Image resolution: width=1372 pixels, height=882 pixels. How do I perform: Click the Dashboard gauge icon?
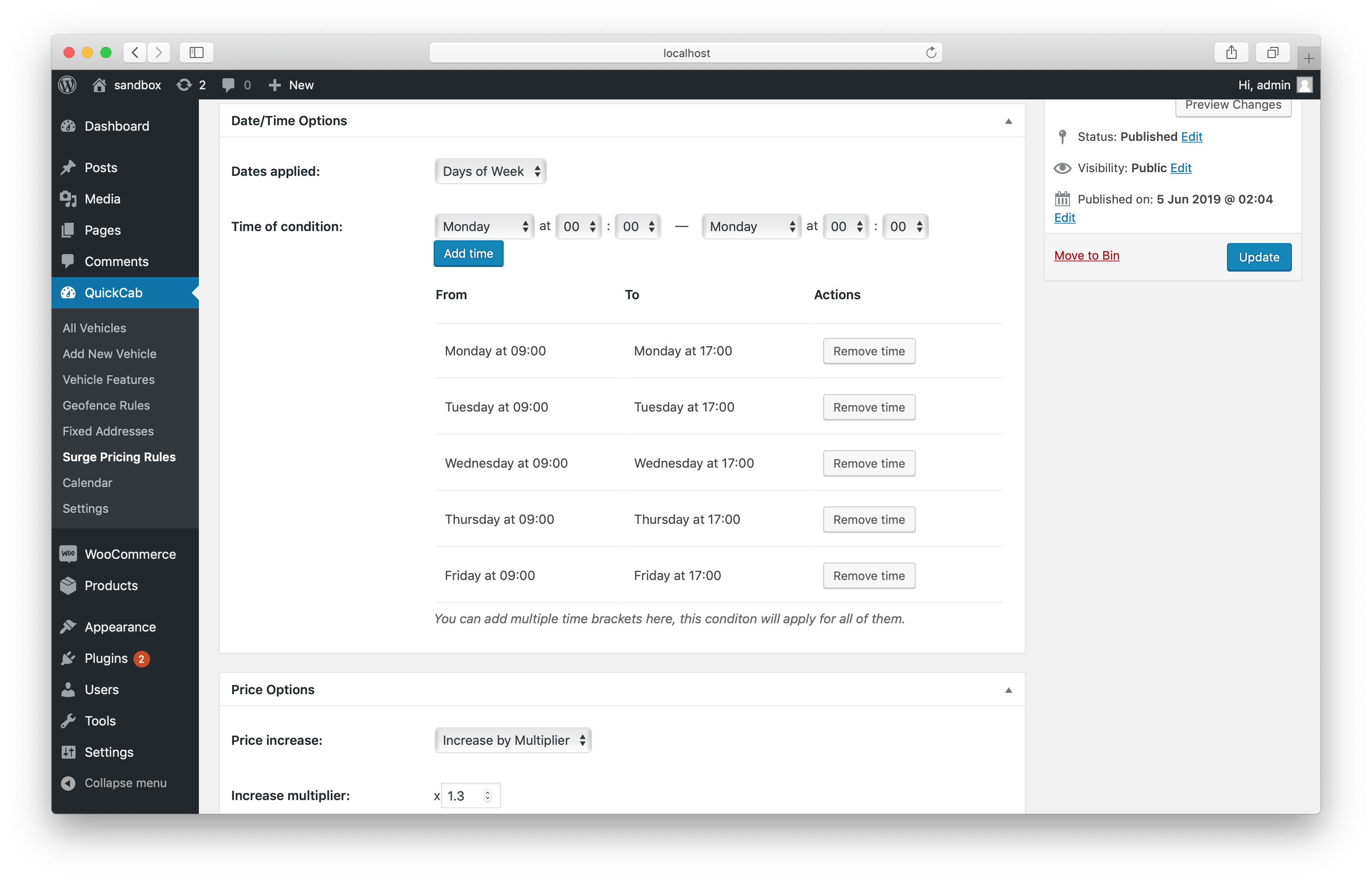[68, 126]
